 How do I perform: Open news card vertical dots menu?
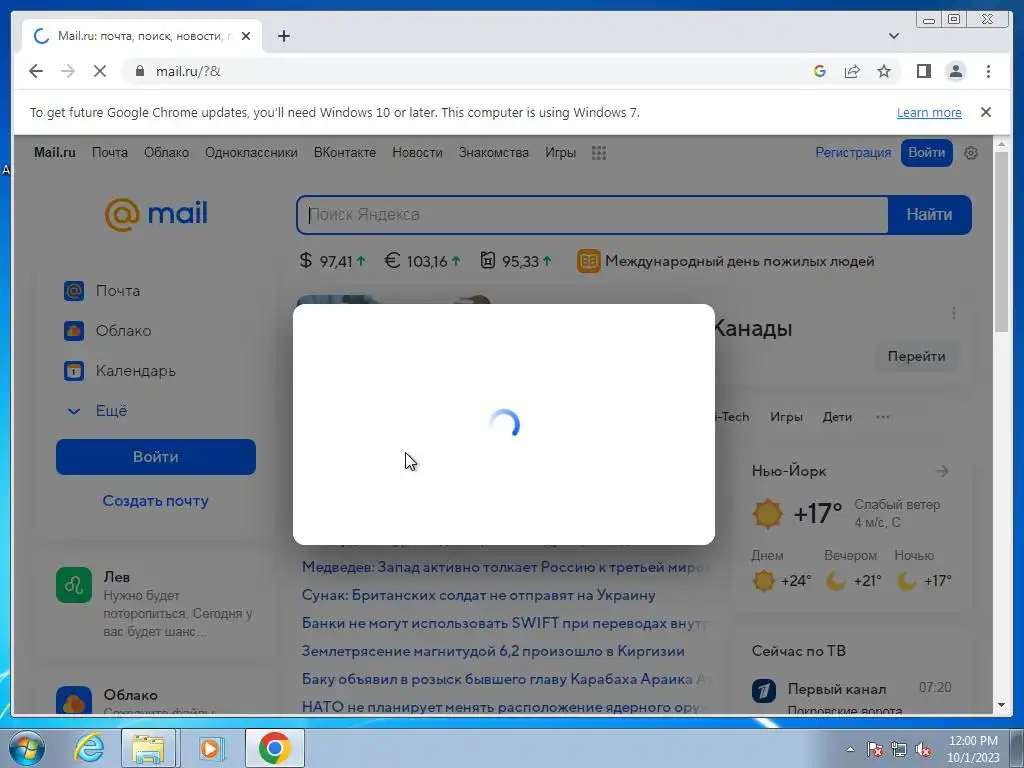[954, 313]
